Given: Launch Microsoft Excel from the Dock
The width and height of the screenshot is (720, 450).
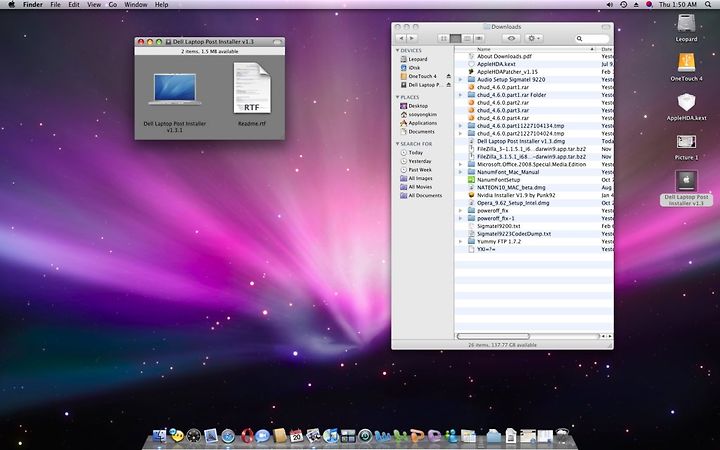Looking at the screenshot, I should point(400,436).
